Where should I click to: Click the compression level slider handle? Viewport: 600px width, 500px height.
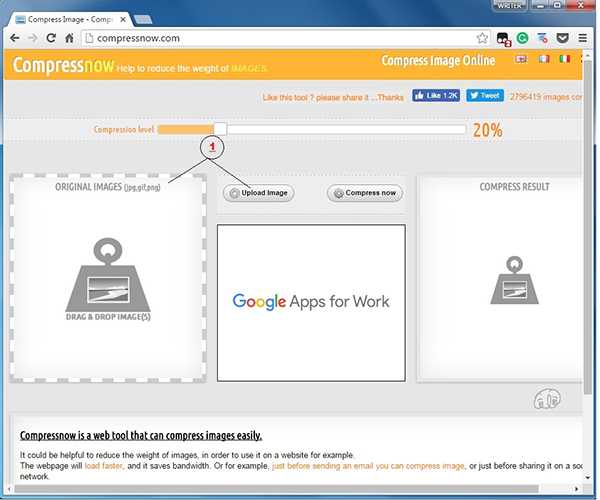pyautogui.click(x=220, y=129)
